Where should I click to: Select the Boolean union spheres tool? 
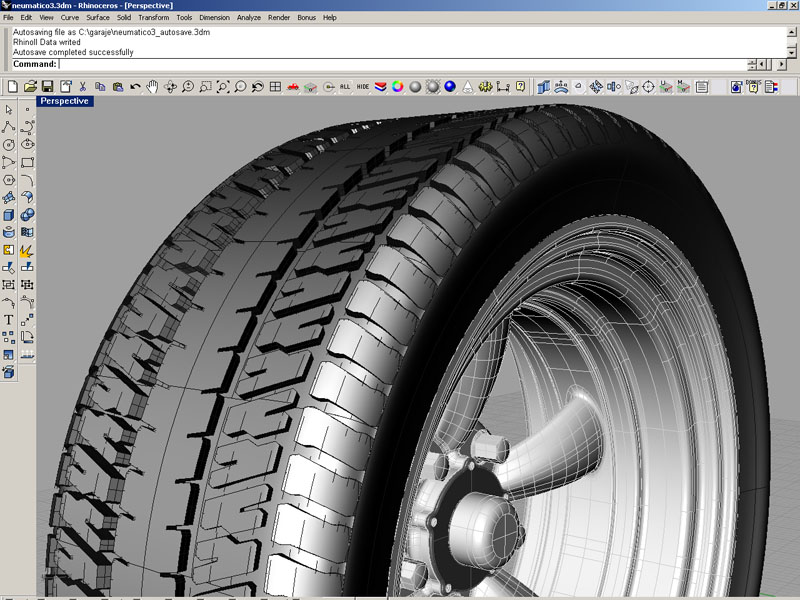28,215
